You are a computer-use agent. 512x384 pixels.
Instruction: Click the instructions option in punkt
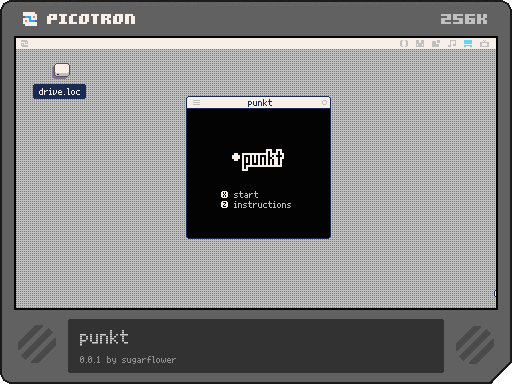[x=262, y=205]
